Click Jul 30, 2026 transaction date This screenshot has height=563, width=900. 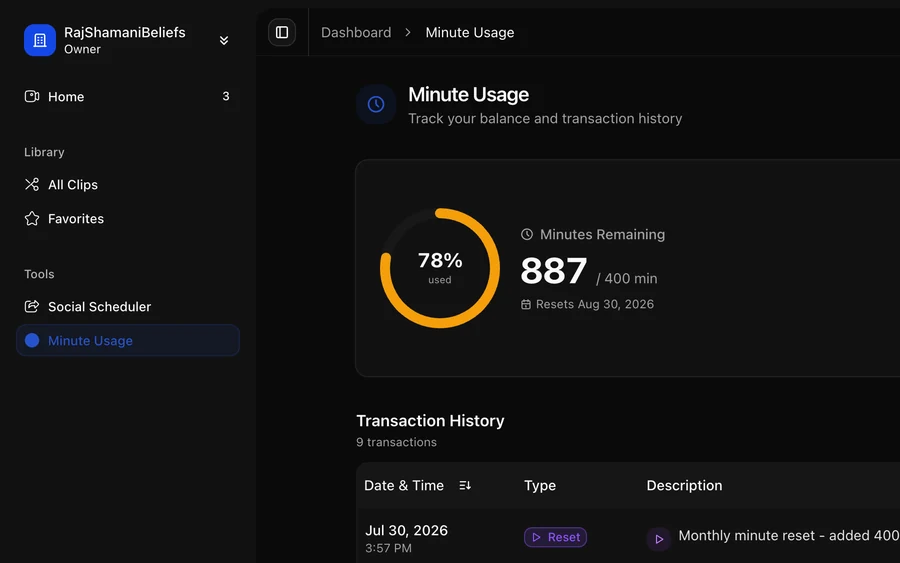click(x=406, y=530)
